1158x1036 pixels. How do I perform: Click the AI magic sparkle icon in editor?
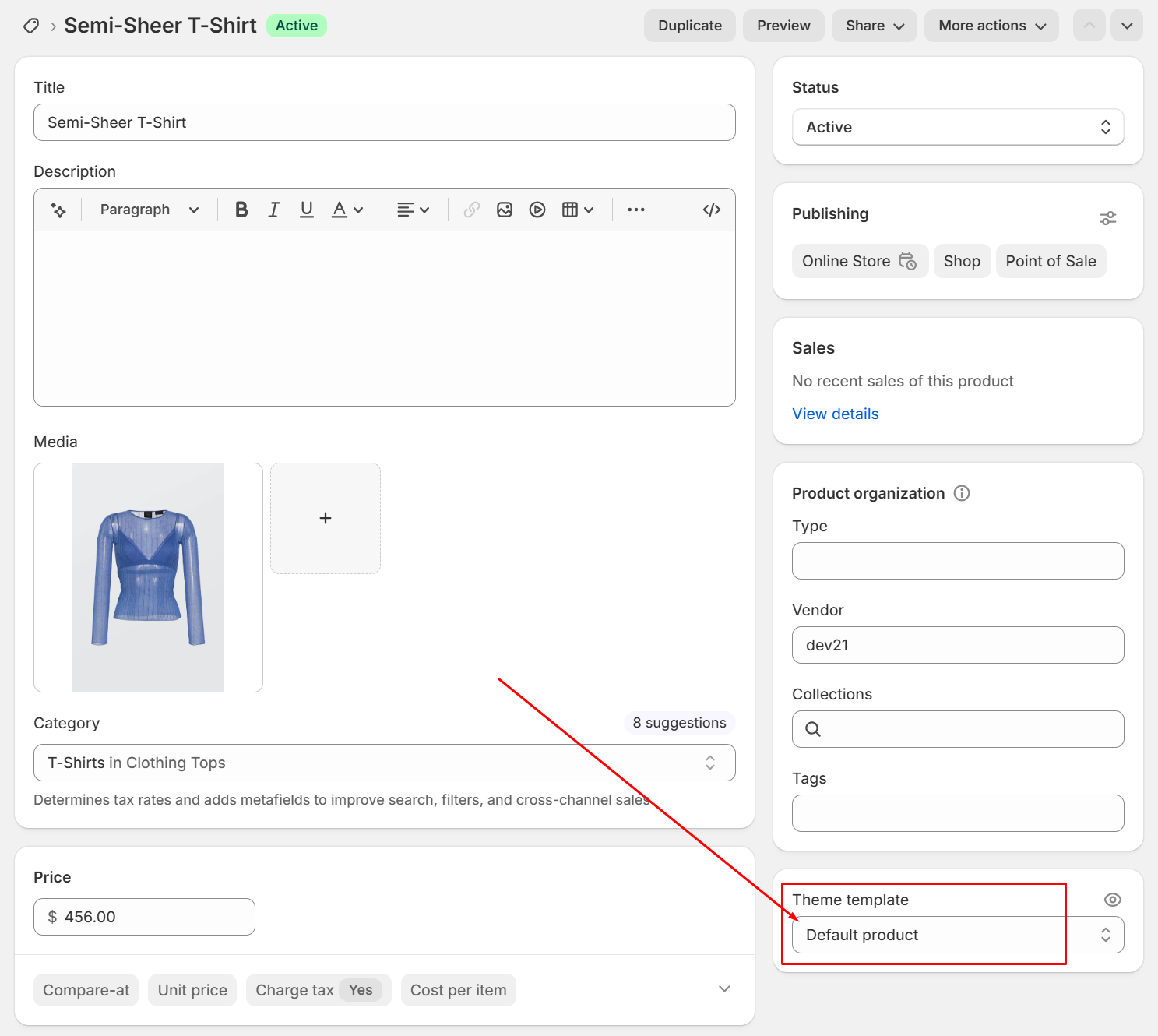tap(58, 210)
